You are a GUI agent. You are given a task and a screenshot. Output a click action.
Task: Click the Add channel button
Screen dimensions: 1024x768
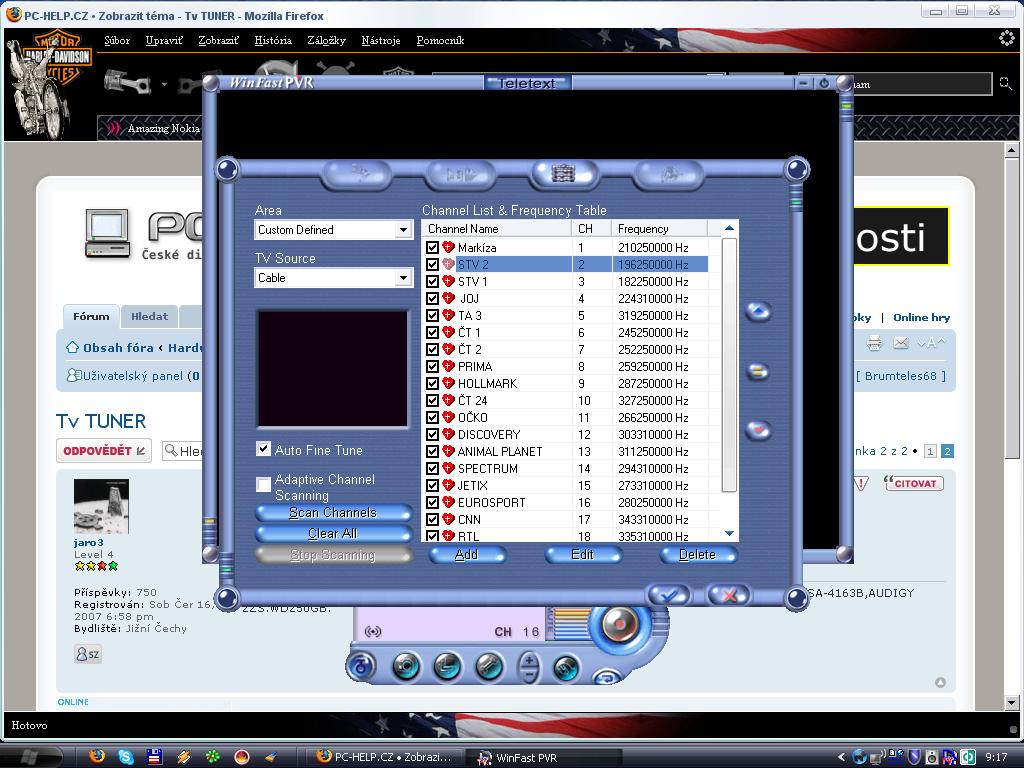click(466, 554)
